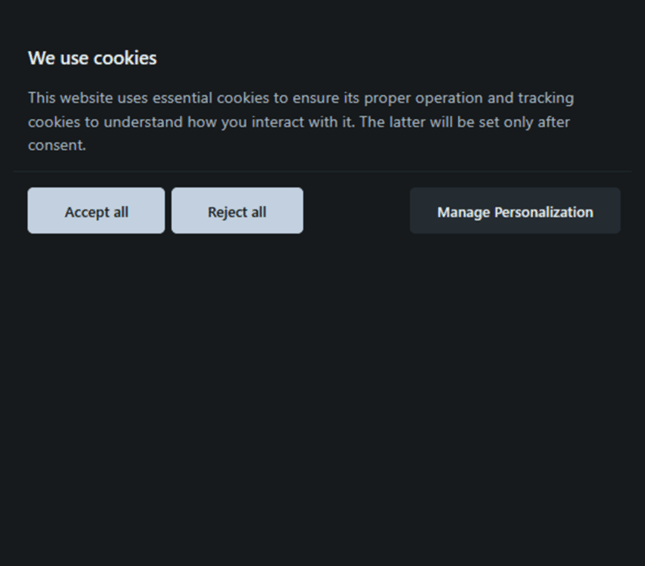Click the cookie description paragraph text
645x566 pixels.
click(x=300, y=121)
